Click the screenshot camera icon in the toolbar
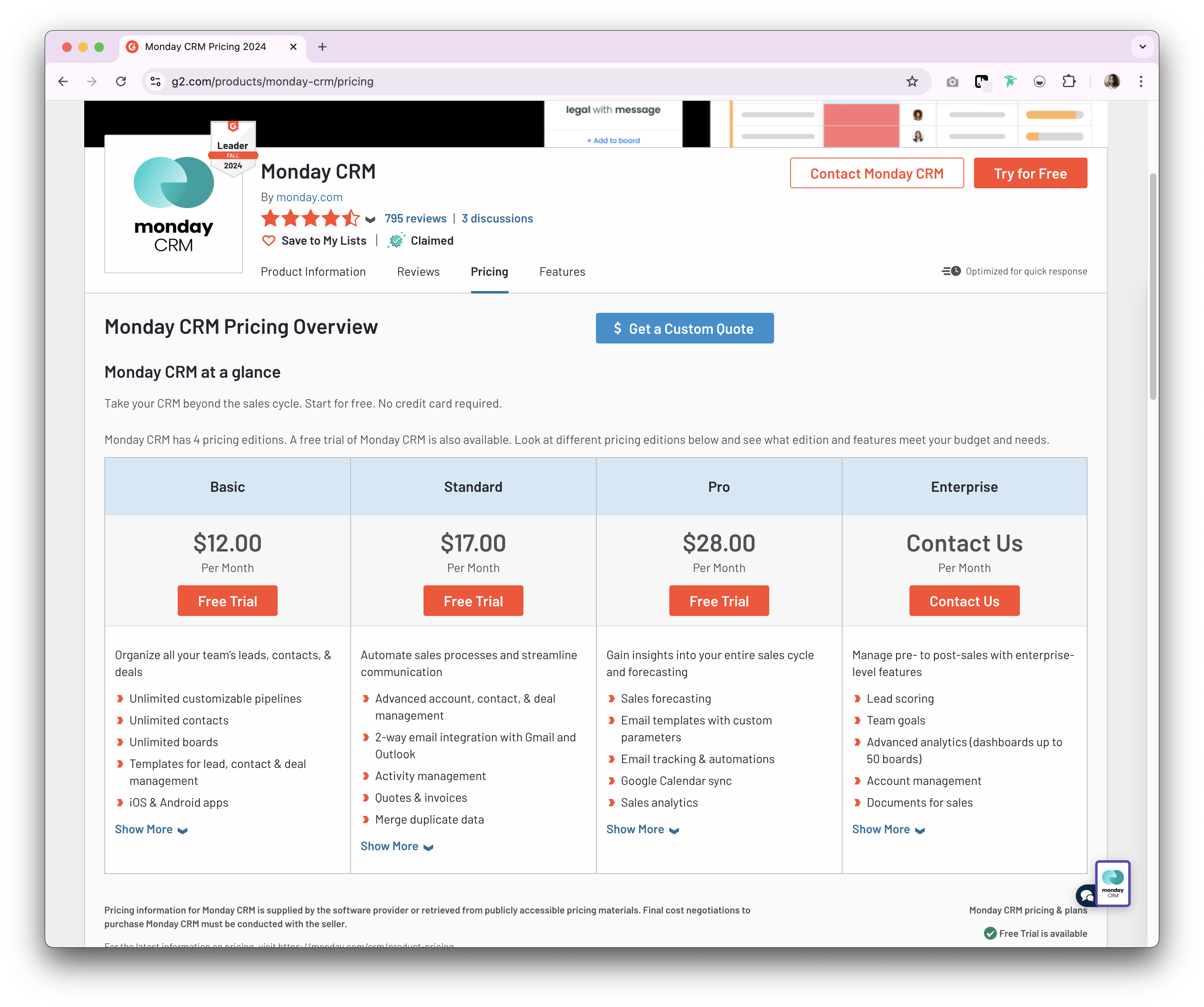This screenshot has height=1007, width=1204. (x=952, y=81)
